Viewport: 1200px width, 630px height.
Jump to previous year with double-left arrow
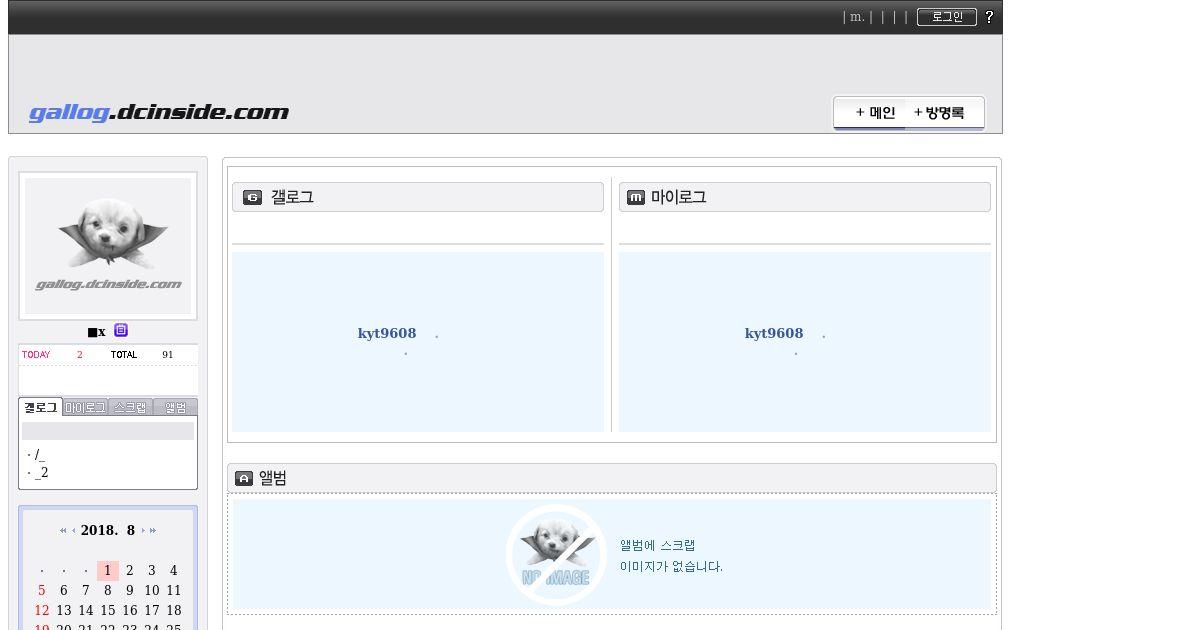[63, 531]
